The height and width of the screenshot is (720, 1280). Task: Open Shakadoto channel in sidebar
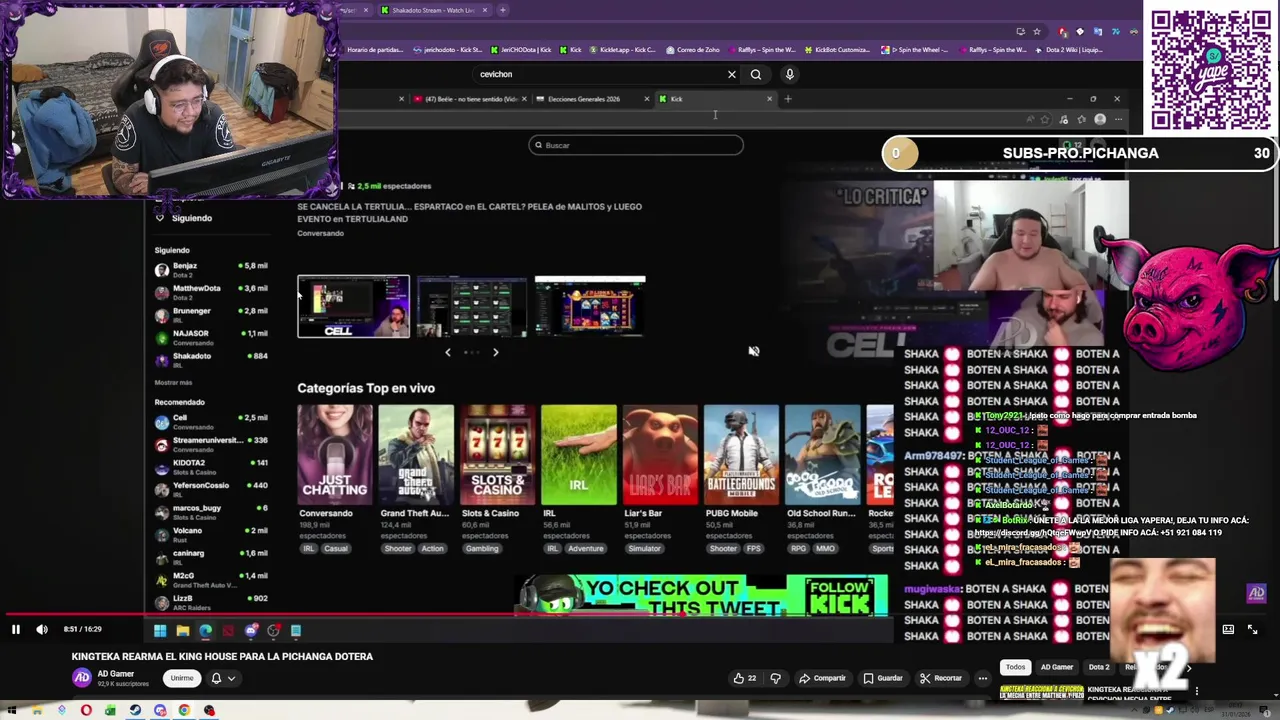(x=210, y=359)
